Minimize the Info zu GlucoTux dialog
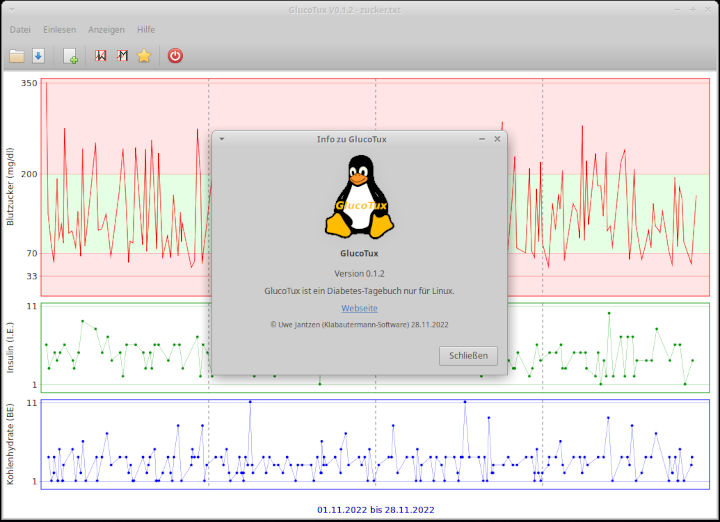The height and width of the screenshot is (522, 720). (482, 139)
